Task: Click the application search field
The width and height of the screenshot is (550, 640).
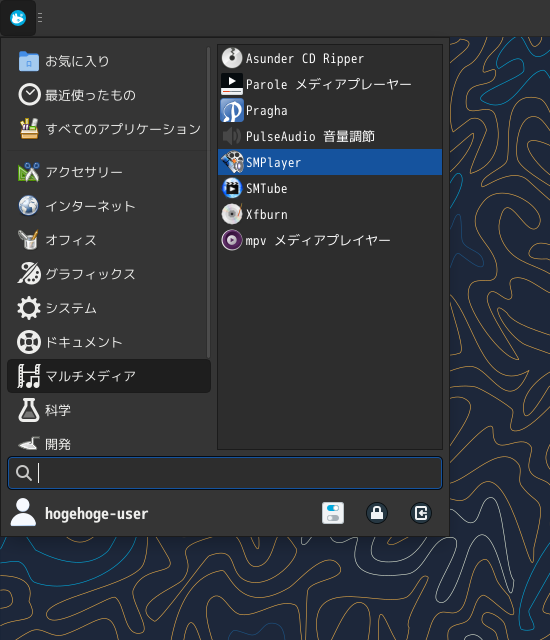Action: [225, 473]
